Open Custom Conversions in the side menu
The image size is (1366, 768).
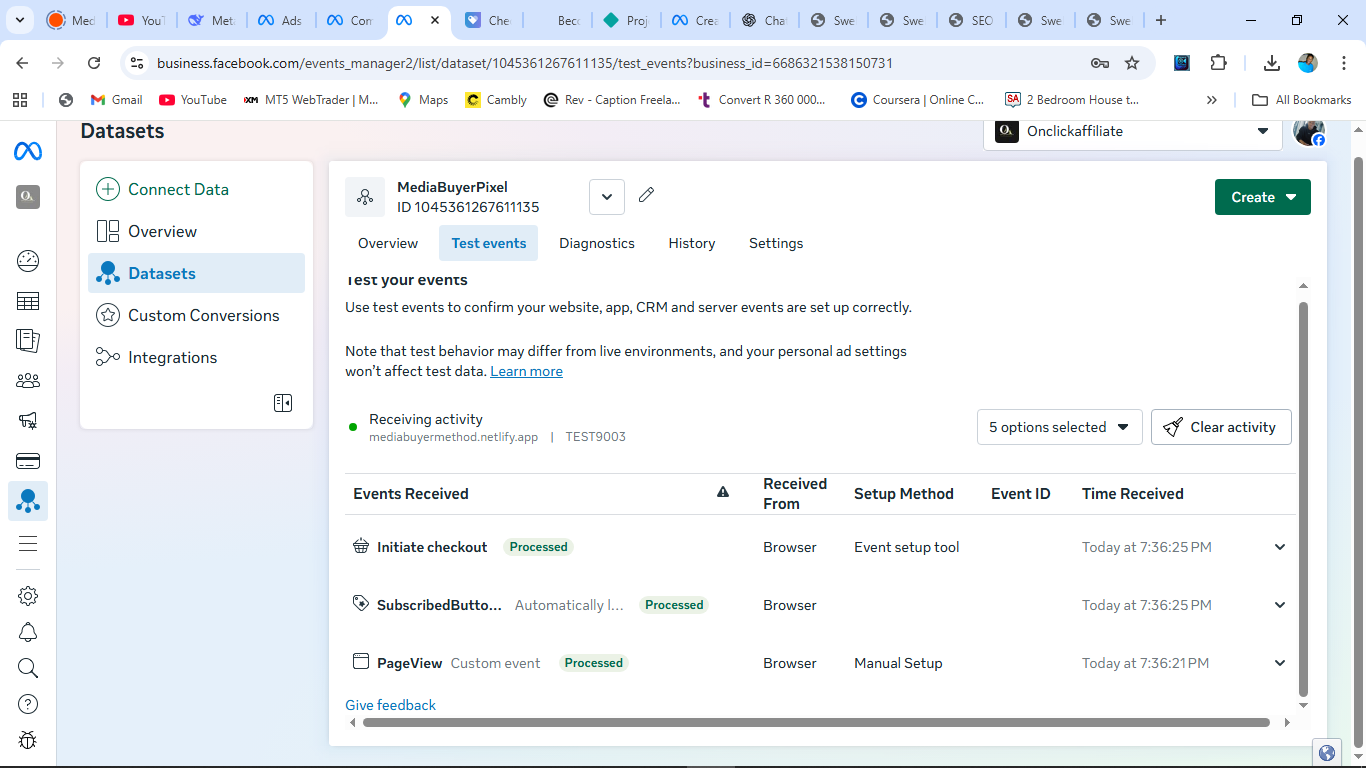(x=196, y=315)
